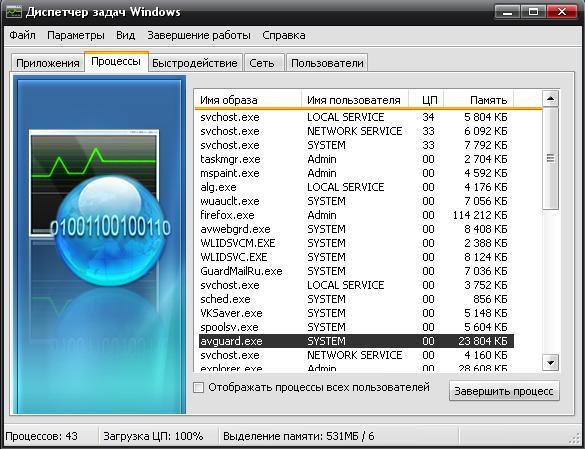Image resolution: width=585 pixels, height=449 pixels.
Task: Select svchost.exe using 4 160 КБ
Action: (x=356, y=355)
